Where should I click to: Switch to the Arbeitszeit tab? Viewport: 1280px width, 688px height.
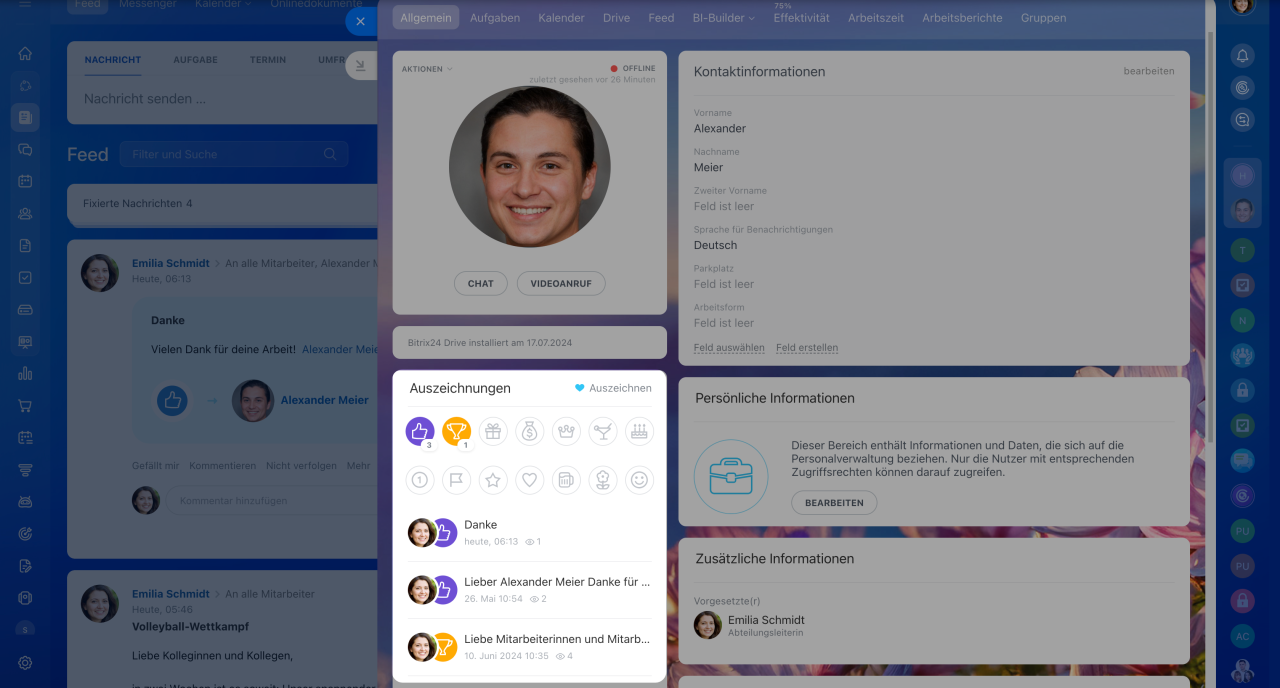[876, 18]
